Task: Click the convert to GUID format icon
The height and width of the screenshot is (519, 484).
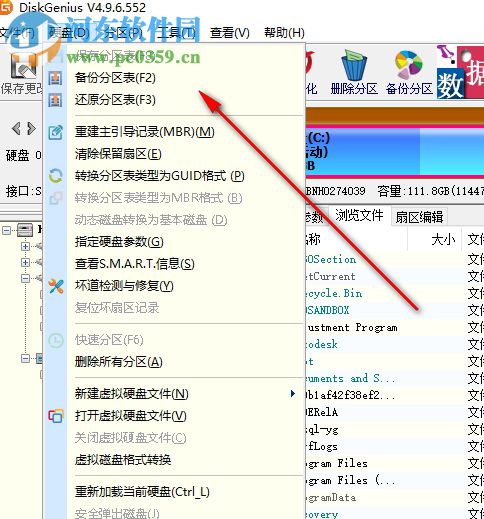Action: pos(55,176)
